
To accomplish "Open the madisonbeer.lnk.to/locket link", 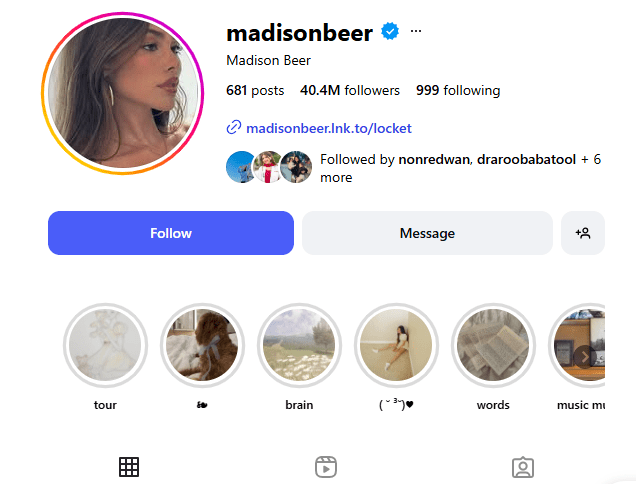I will tap(329, 128).
